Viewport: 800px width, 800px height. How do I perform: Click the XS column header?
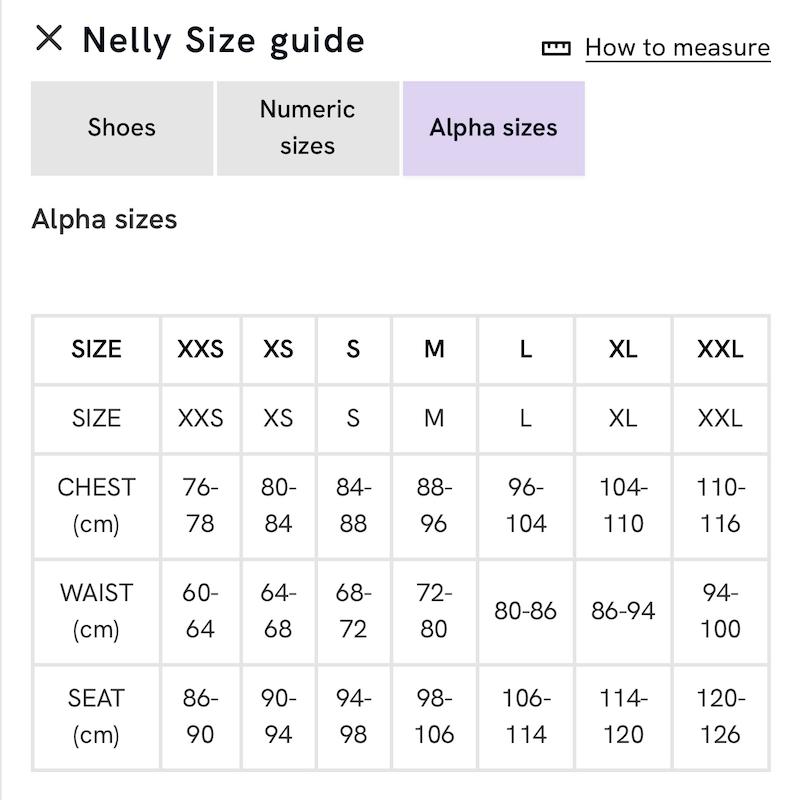click(278, 349)
